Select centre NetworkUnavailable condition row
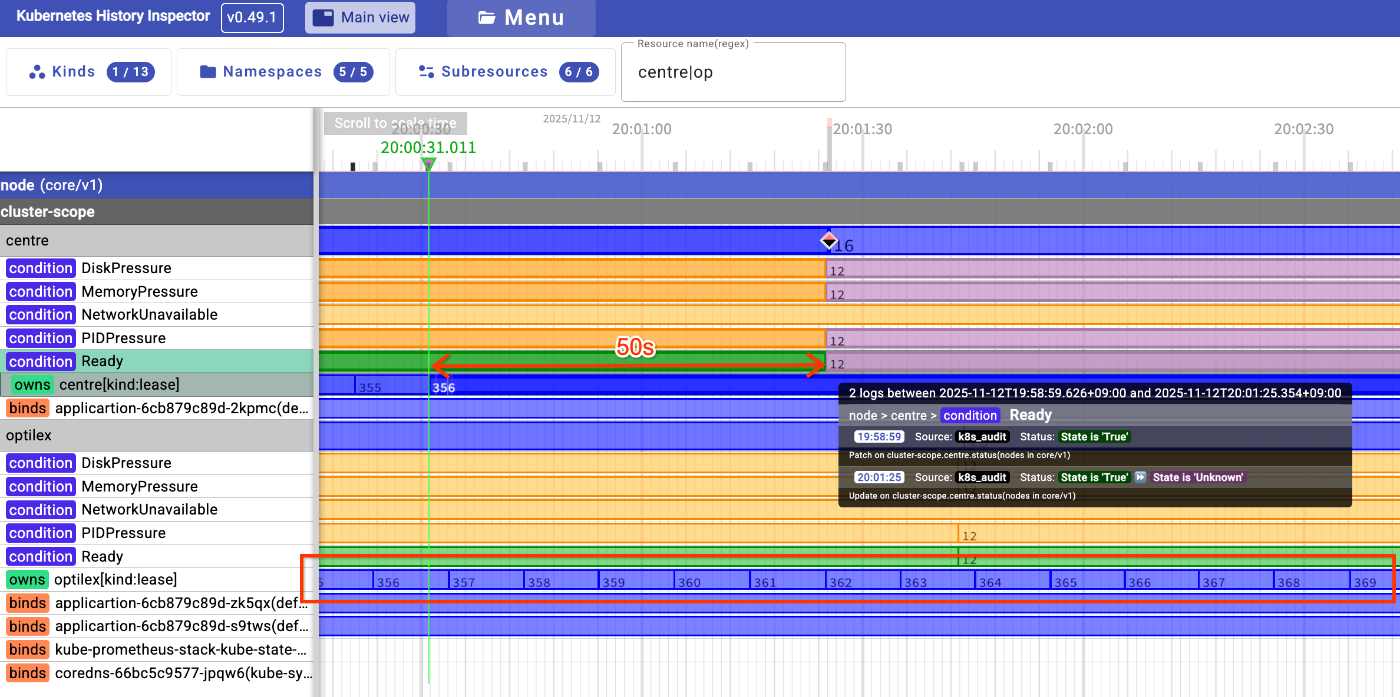 coord(158,314)
